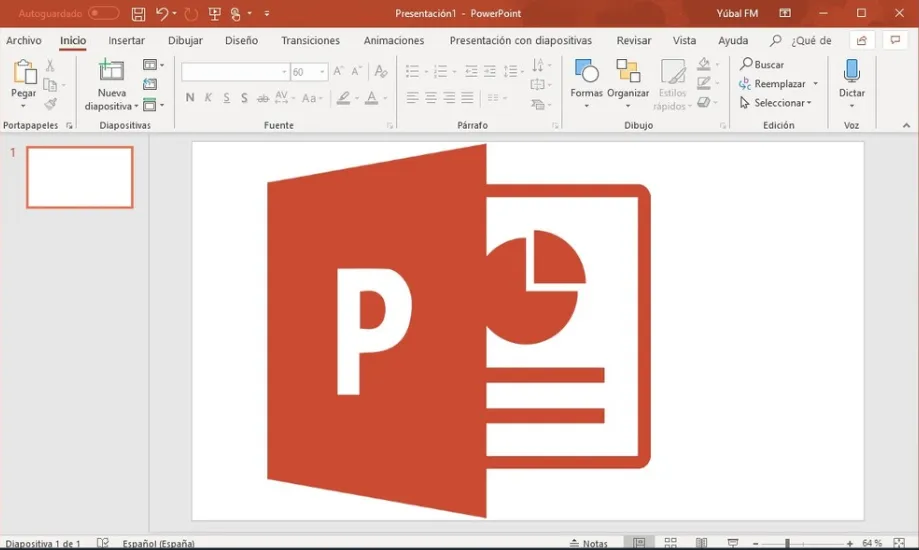919x550 pixels.
Task: Click the Pegar paste icon
Action: (x=24, y=72)
